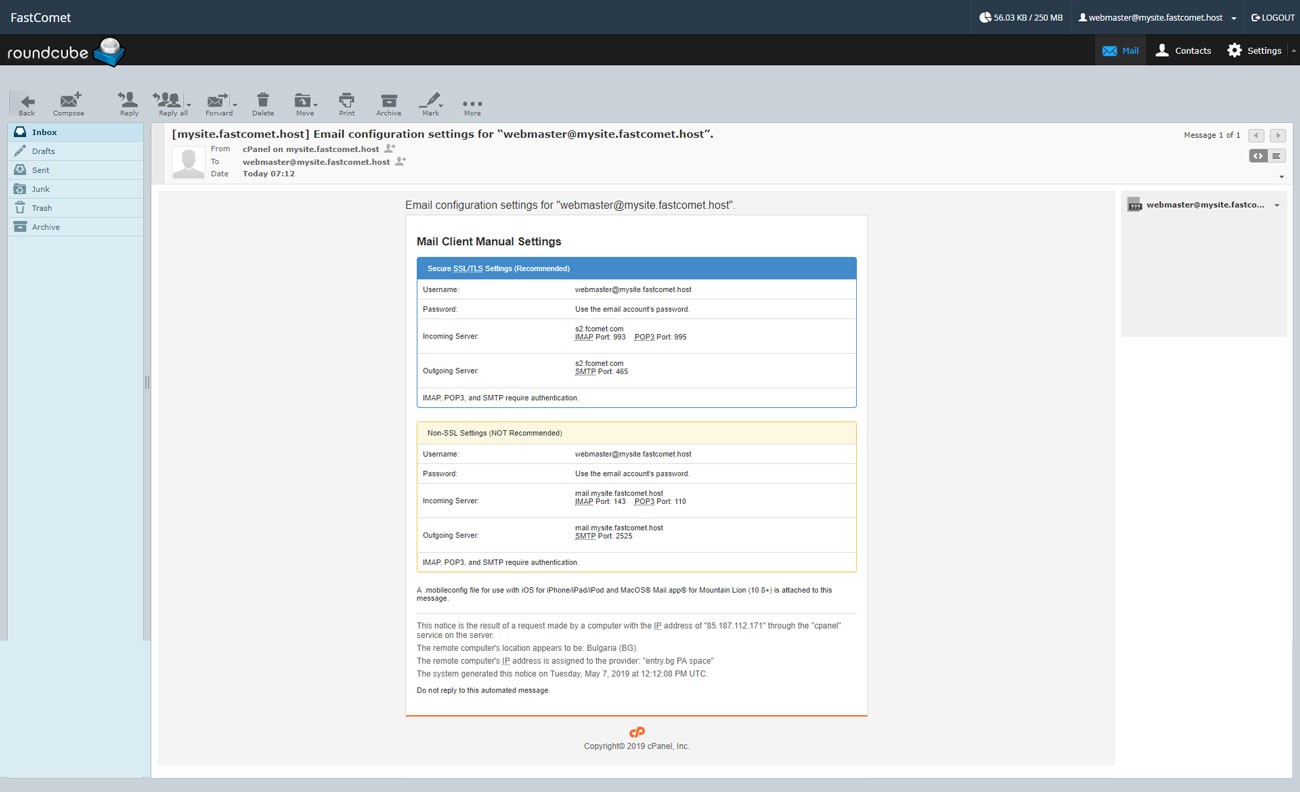Click the More actions icon

pos(471,100)
